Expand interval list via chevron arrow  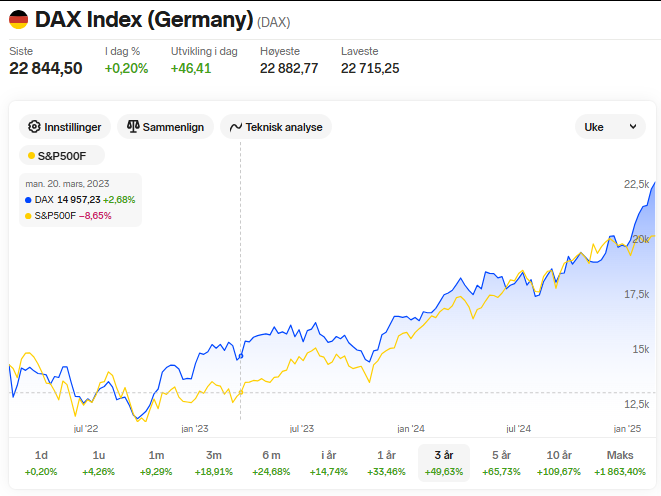tap(632, 127)
